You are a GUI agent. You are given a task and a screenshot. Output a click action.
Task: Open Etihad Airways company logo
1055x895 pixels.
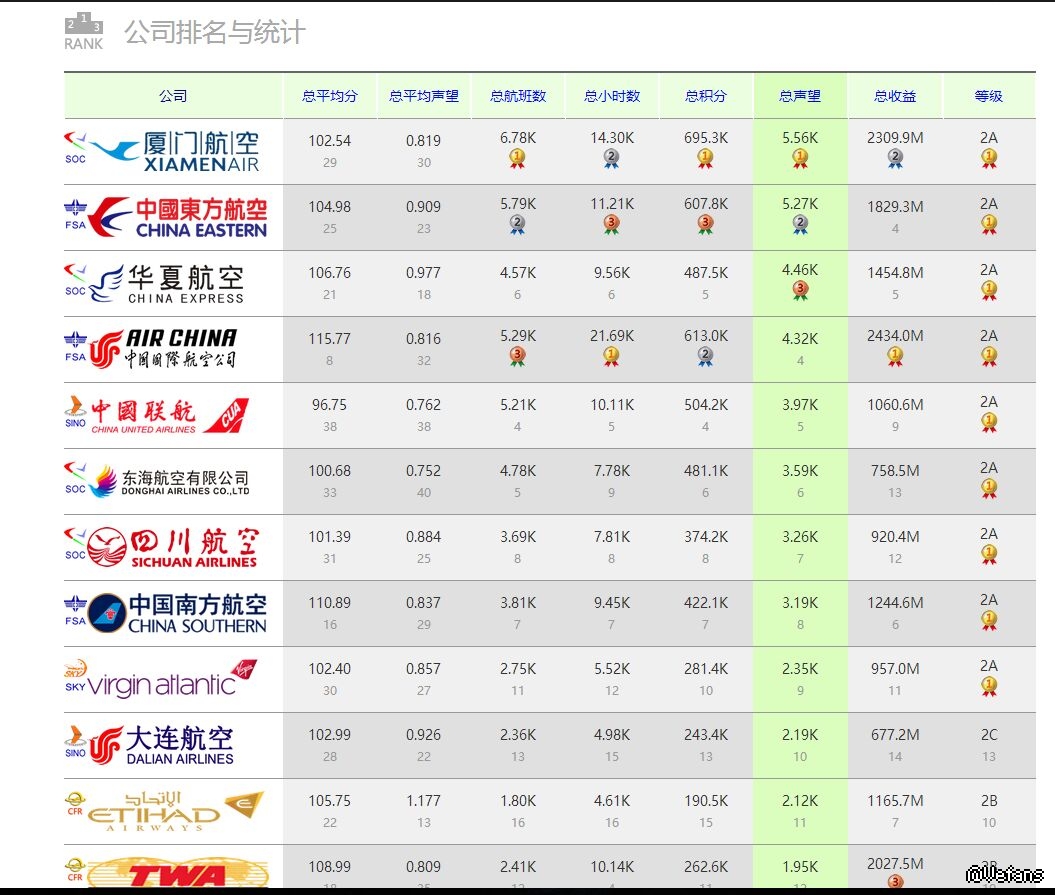[176, 811]
